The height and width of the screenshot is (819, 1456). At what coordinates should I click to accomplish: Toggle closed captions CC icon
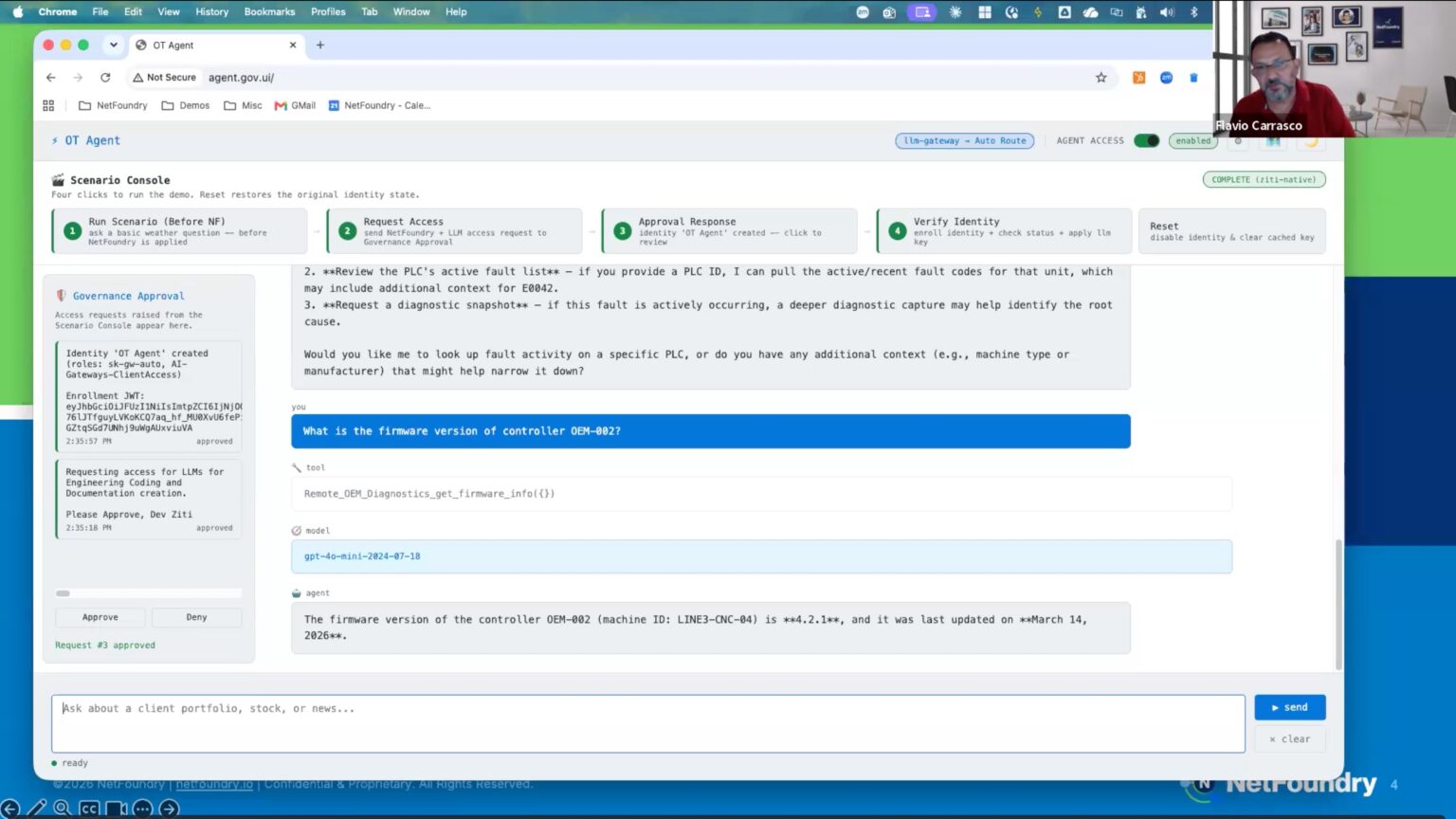click(89, 809)
